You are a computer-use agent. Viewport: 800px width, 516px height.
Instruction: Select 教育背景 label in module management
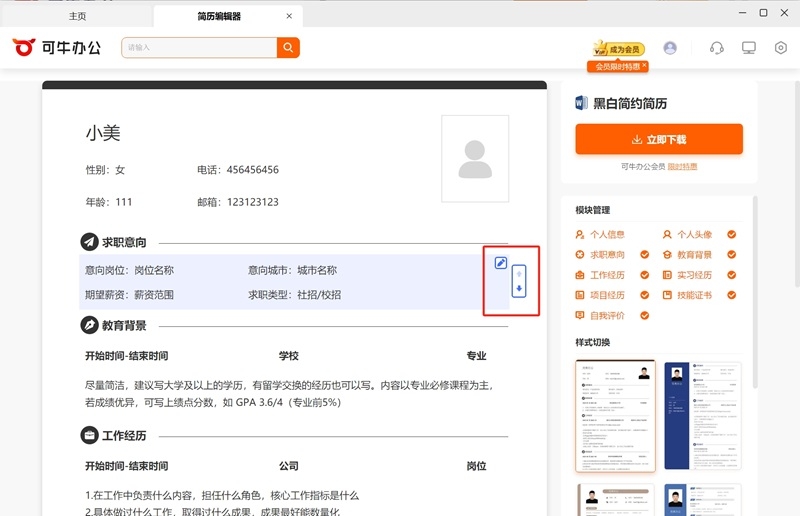(x=694, y=255)
